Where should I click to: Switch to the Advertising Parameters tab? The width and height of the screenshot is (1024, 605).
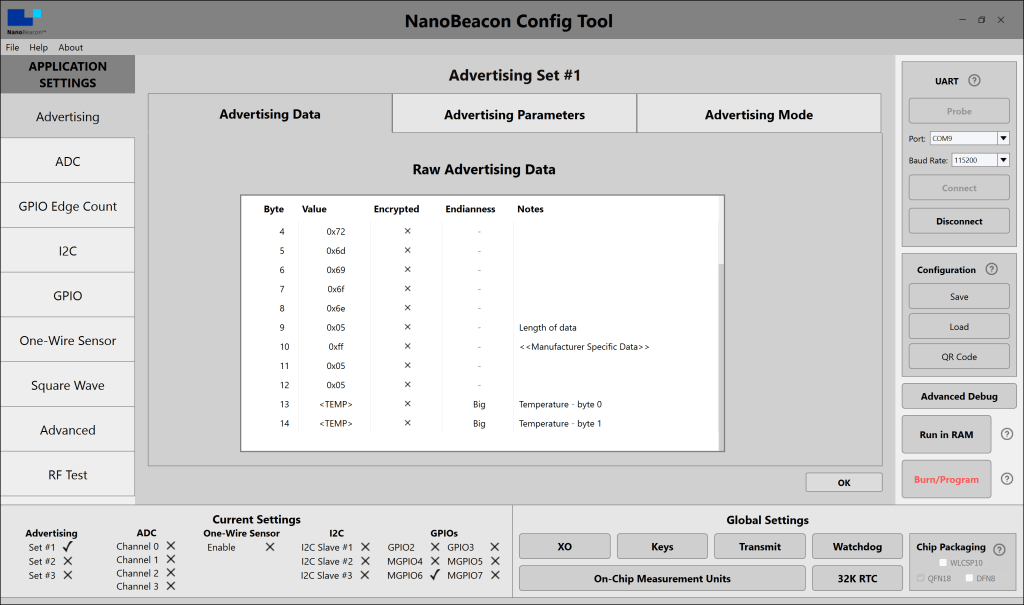pos(514,115)
